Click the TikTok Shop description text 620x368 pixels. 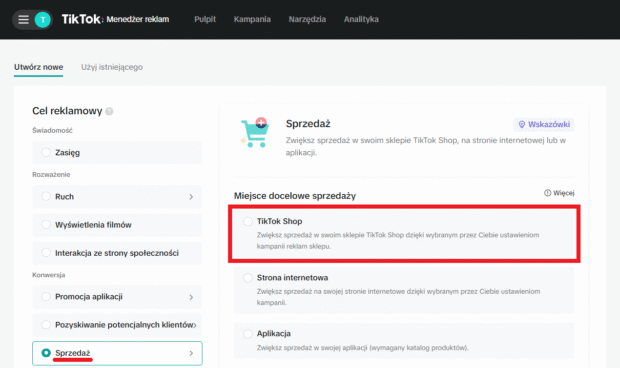click(398, 240)
